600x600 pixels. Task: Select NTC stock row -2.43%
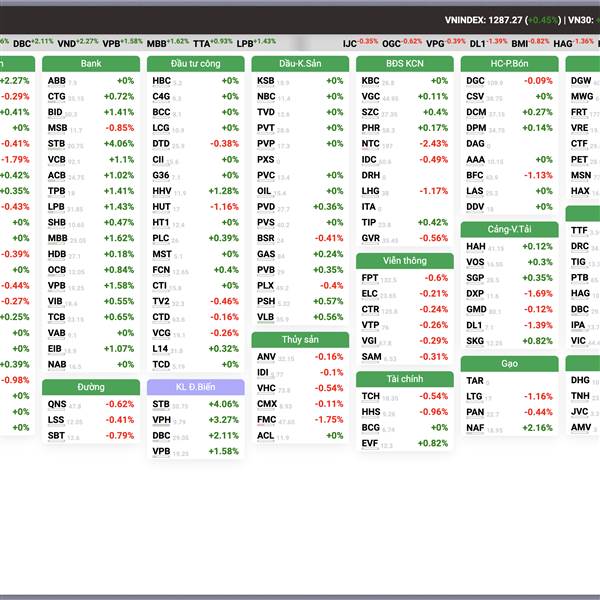(405, 143)
